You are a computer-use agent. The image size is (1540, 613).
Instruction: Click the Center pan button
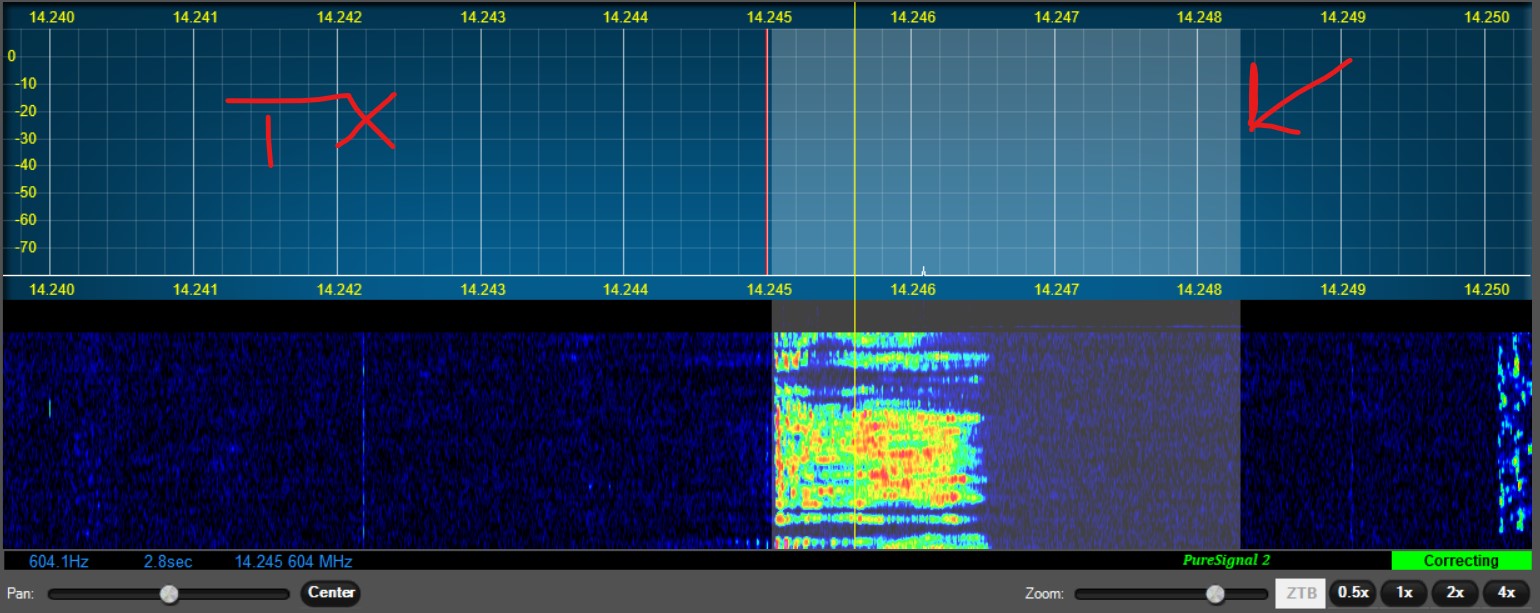pos(331,593)
